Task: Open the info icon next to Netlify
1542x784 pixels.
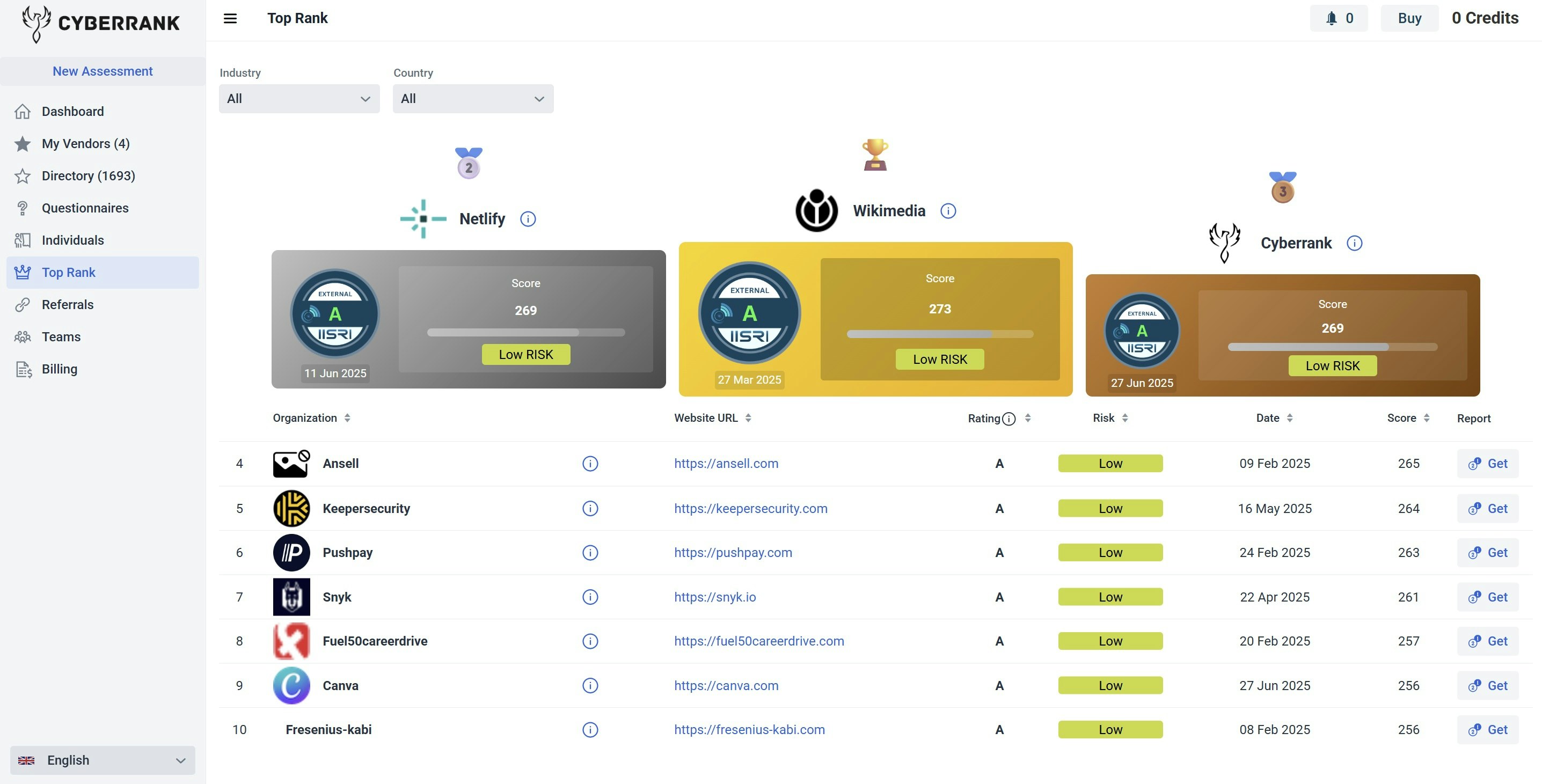Action: (528, 219)
